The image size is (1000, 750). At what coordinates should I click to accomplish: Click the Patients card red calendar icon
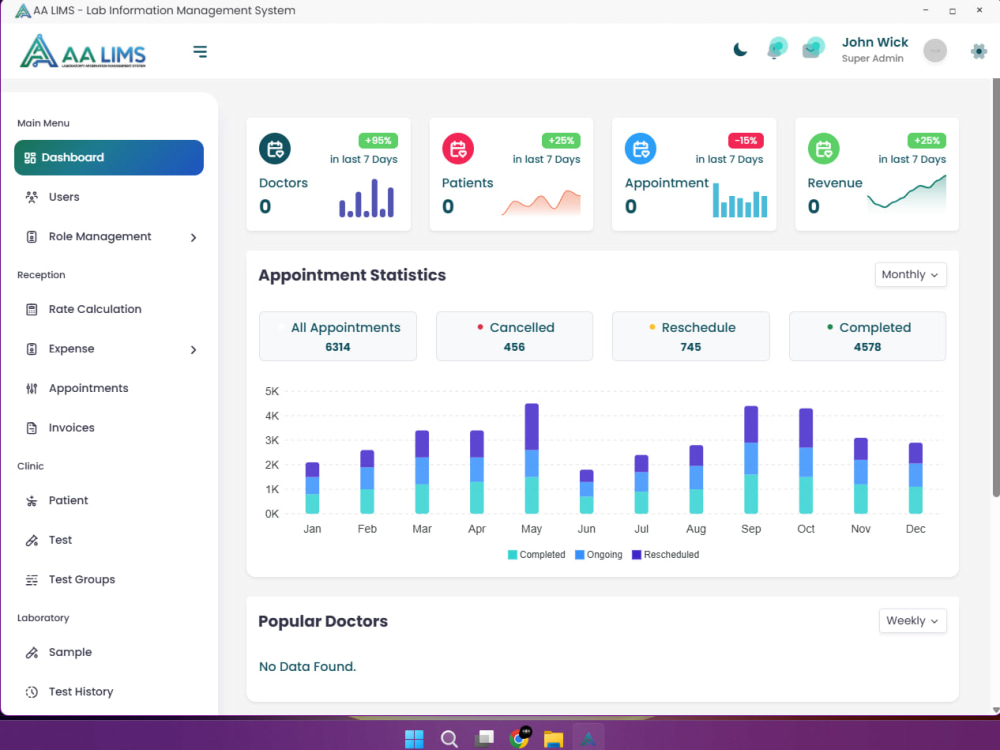[x=458, y=149]
